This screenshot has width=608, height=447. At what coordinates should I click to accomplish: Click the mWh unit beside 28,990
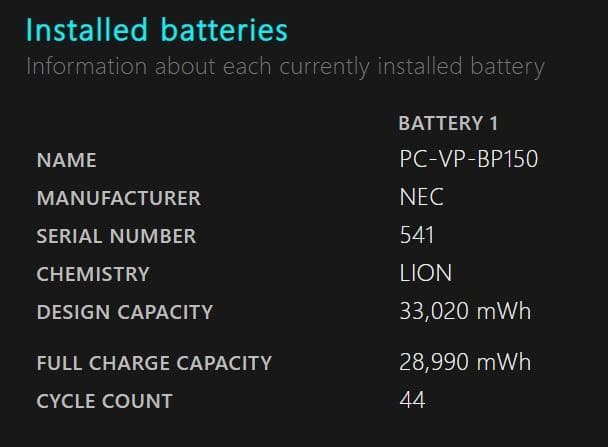504,362
